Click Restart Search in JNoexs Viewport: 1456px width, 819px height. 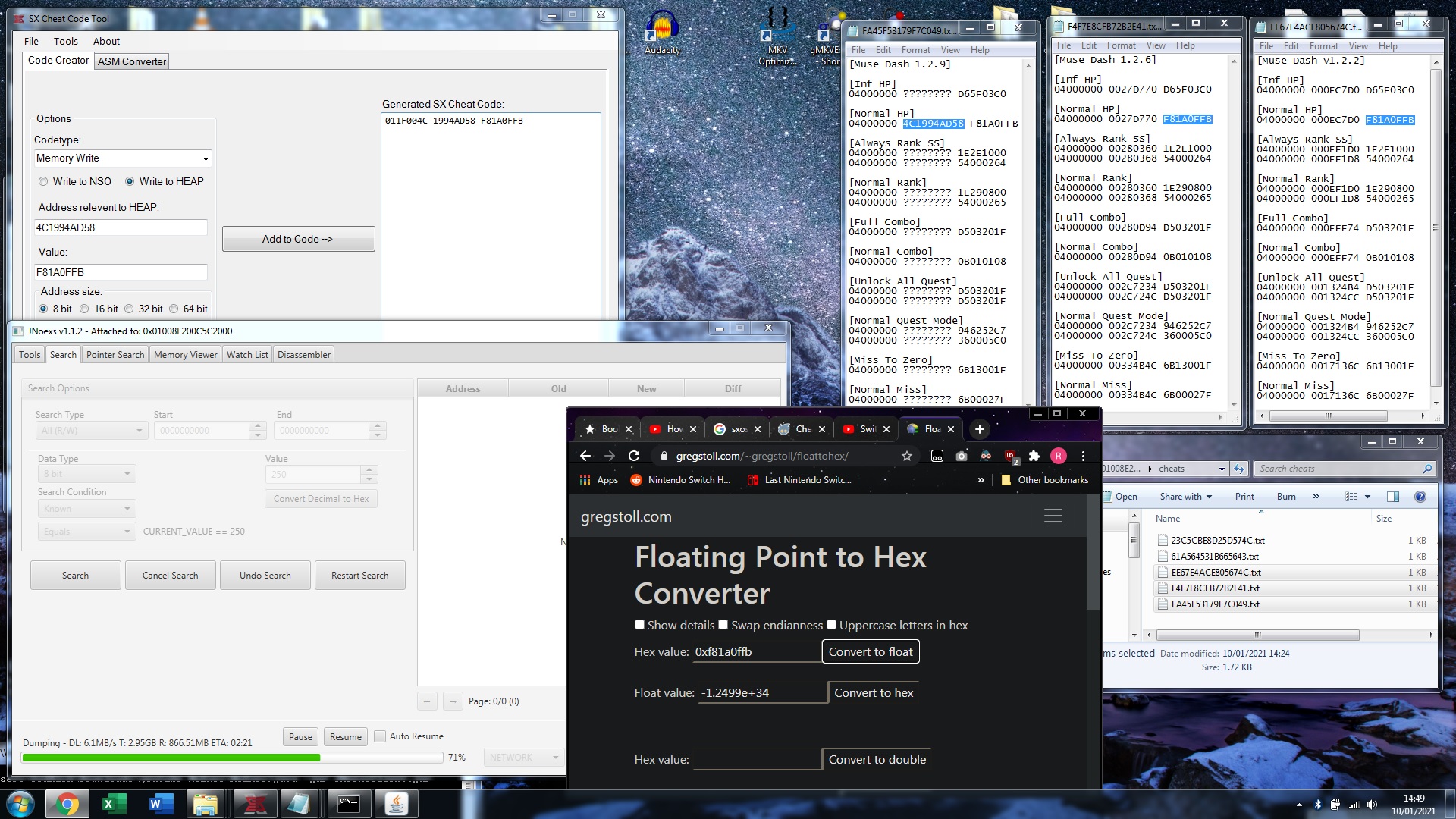pos(360,576)
